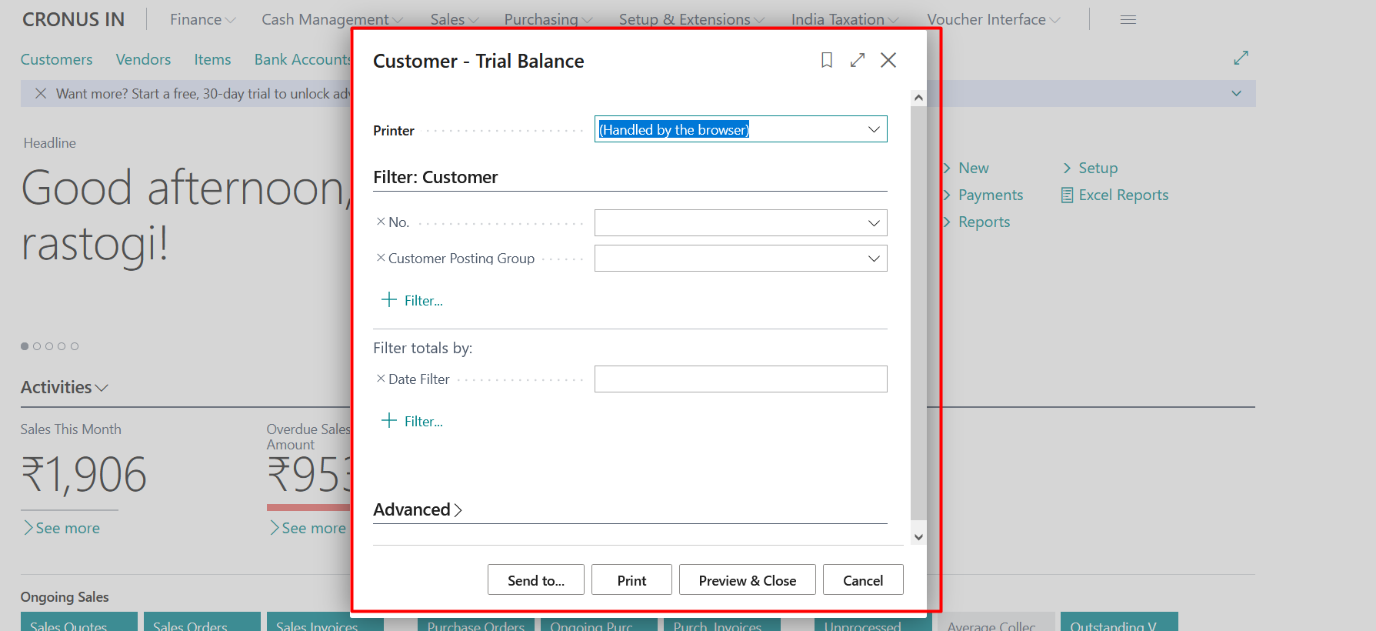This screenshot has width=1376, height=631.
Task: Dismiss the free trial banner
Action: pos(39,93)
